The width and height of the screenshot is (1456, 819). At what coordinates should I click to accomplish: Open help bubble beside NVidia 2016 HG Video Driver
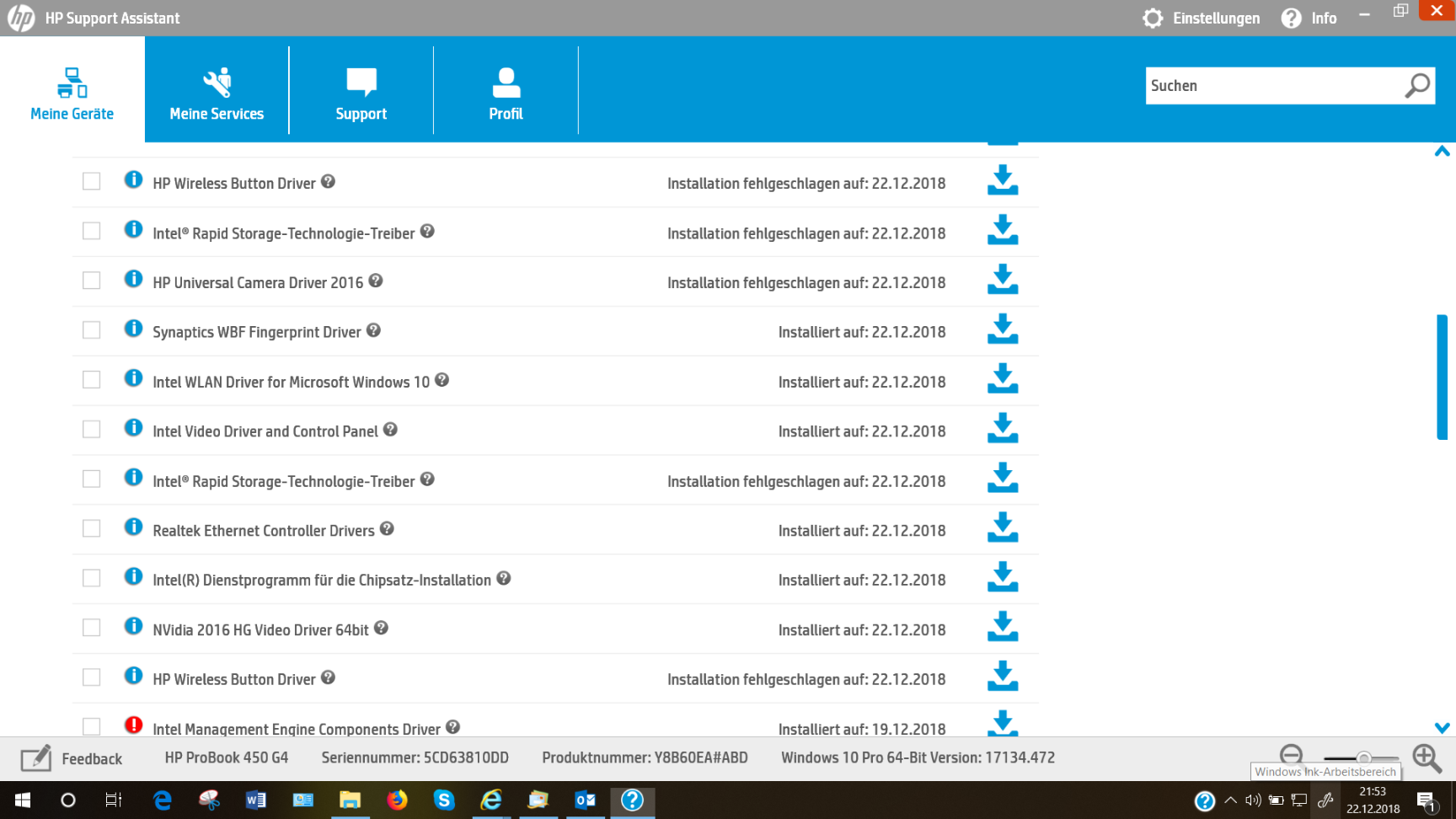[381, 628]
